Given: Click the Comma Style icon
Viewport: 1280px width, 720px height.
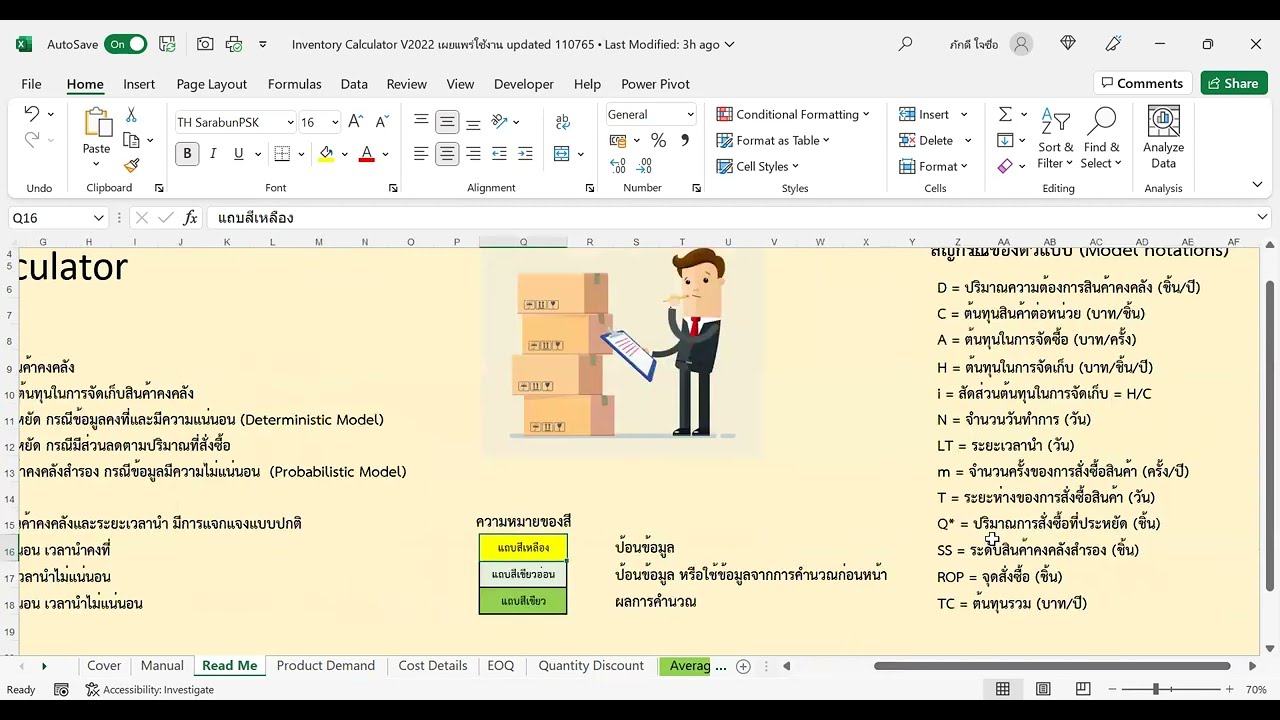Looking at the screenshot, I should (685, 140).
